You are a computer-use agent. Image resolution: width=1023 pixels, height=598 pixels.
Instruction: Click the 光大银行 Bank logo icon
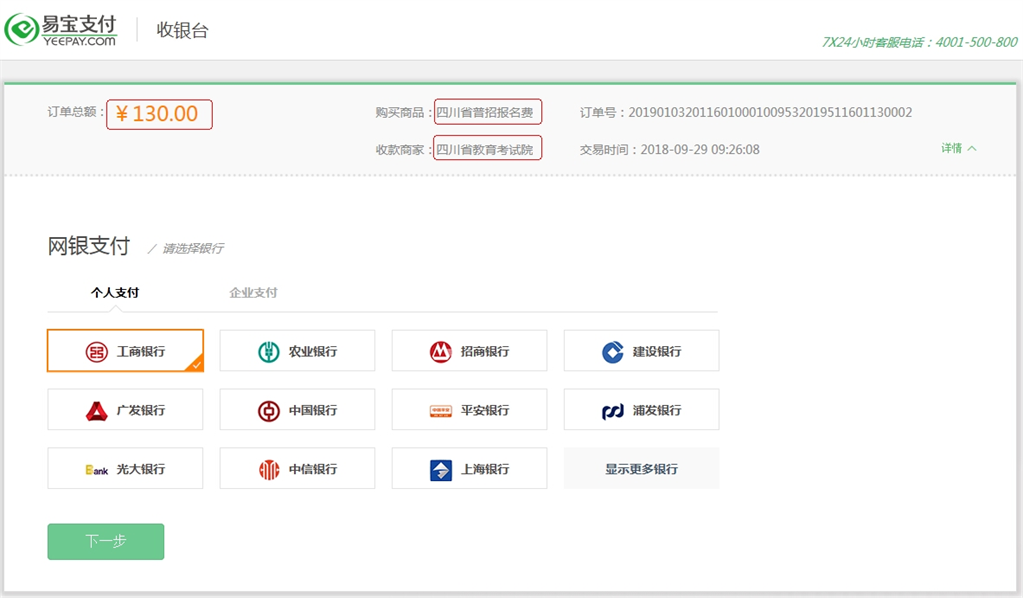97,470
